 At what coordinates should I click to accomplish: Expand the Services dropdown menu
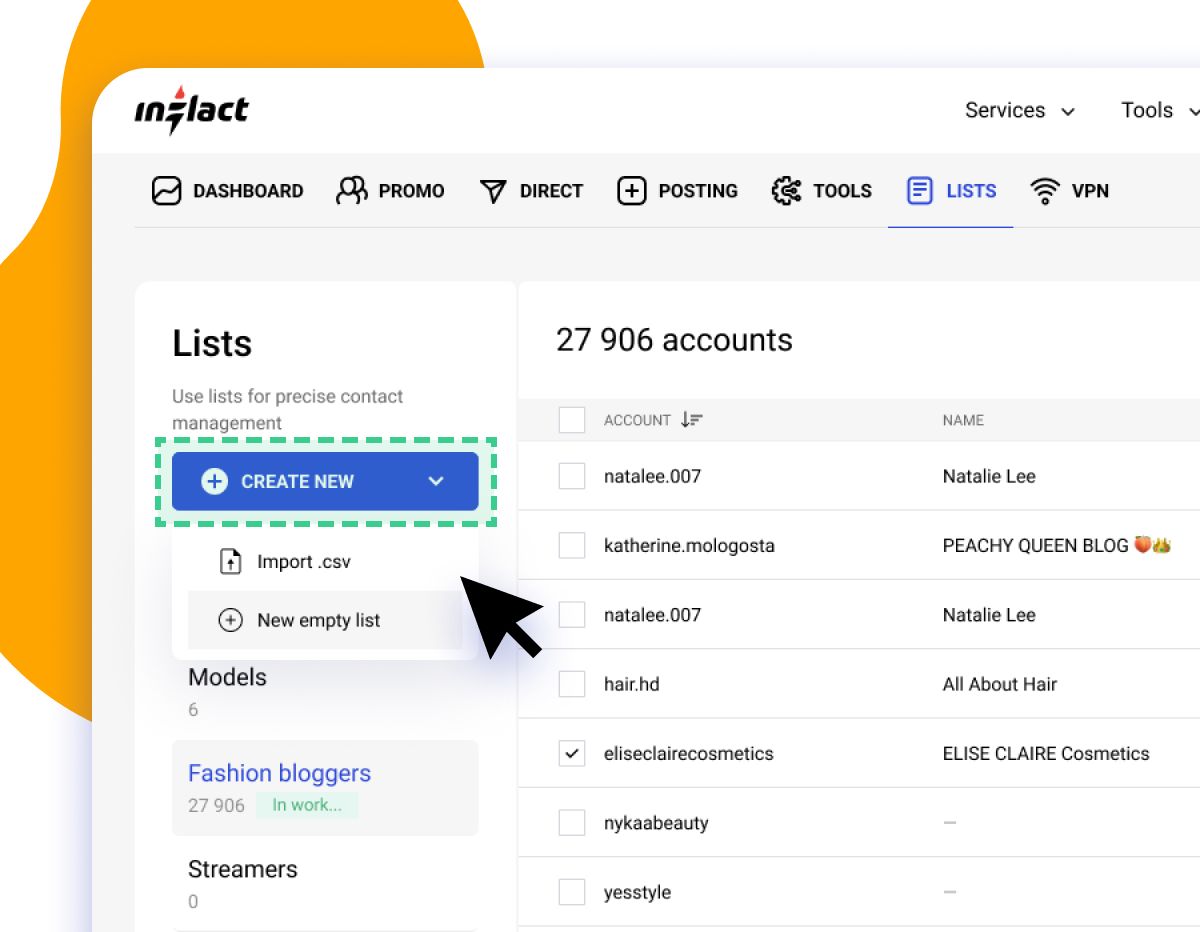coord(1020,110)
